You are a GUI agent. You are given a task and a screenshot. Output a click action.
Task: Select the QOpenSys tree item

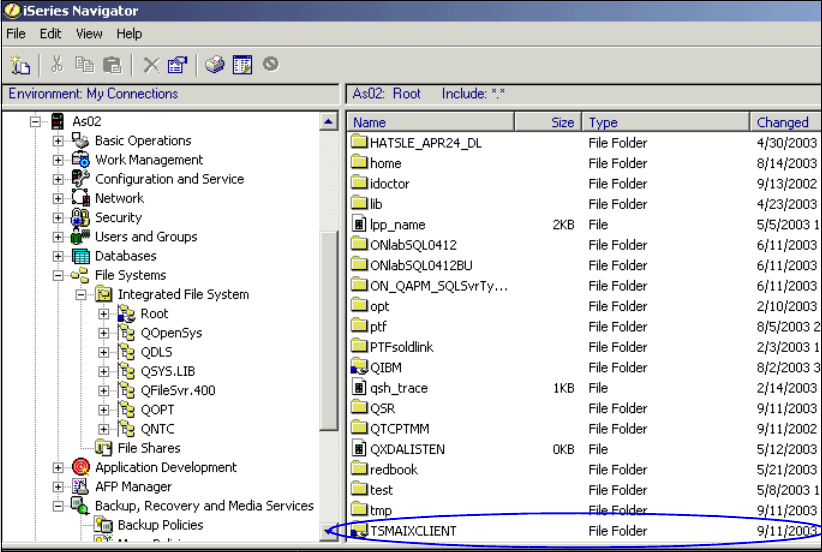click(x=171, y=333)
